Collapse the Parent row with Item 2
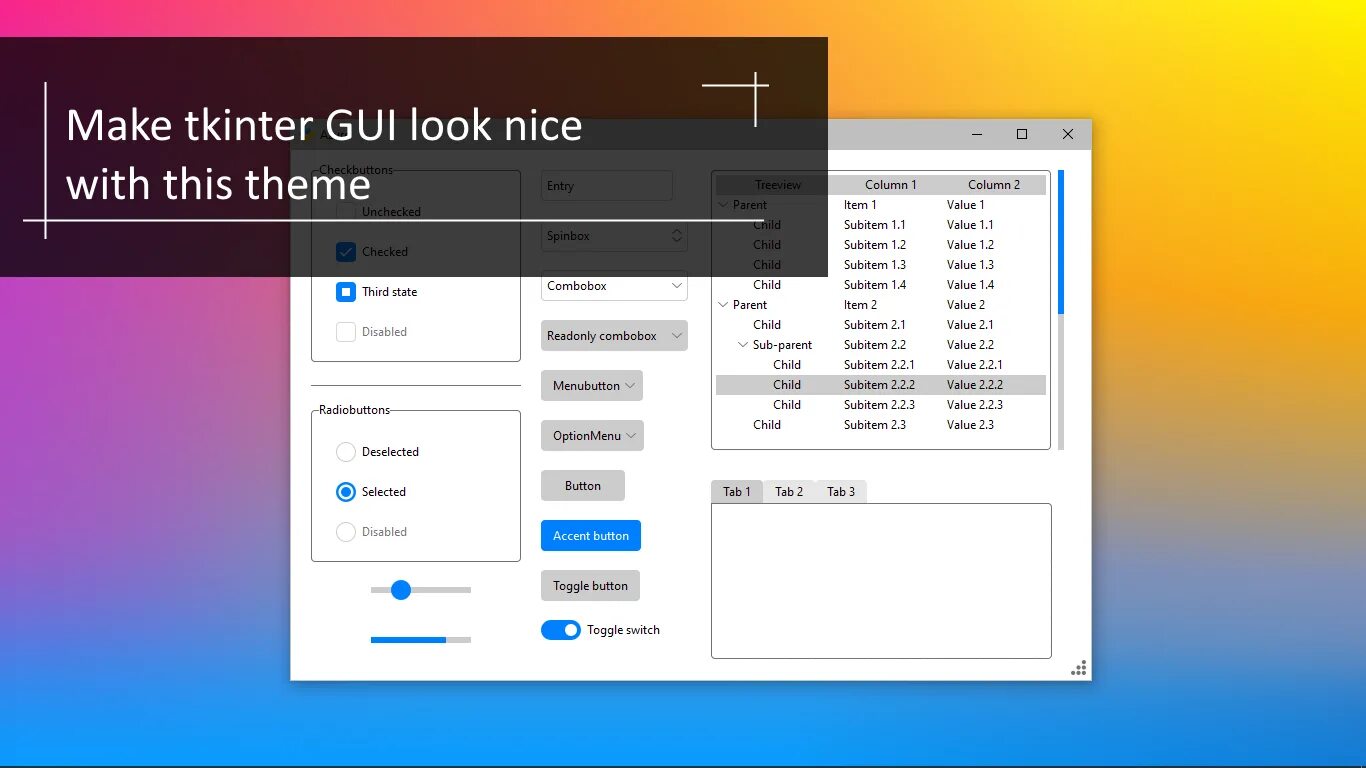The image size is (1366, 768). point(724,305)
